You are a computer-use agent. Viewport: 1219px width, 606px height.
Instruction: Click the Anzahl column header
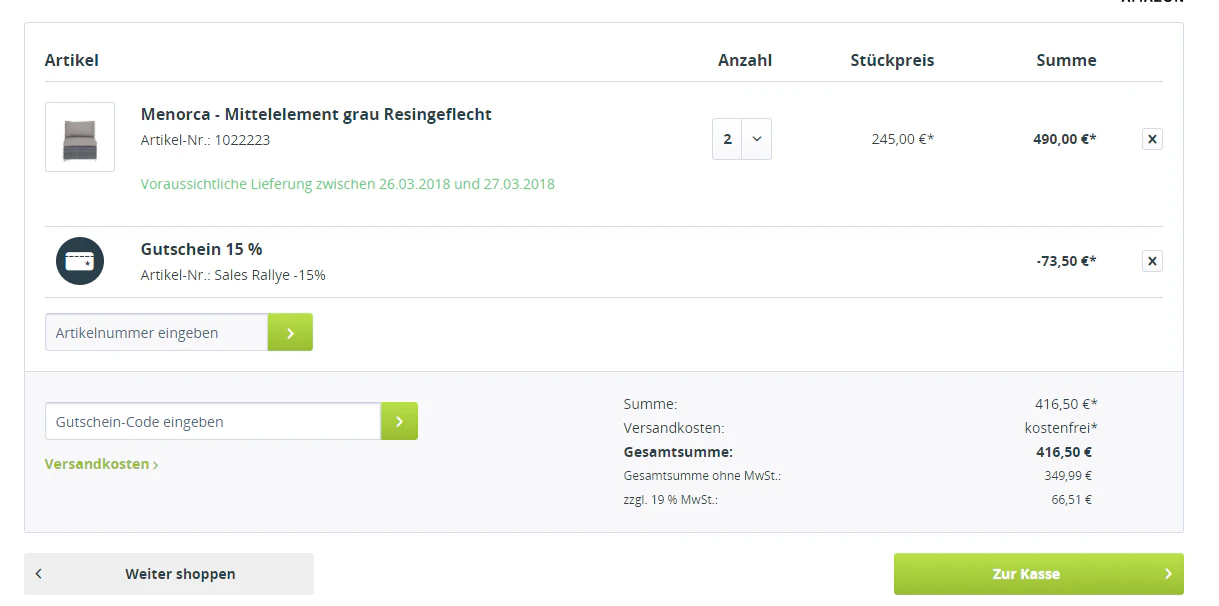click(745, 60)
